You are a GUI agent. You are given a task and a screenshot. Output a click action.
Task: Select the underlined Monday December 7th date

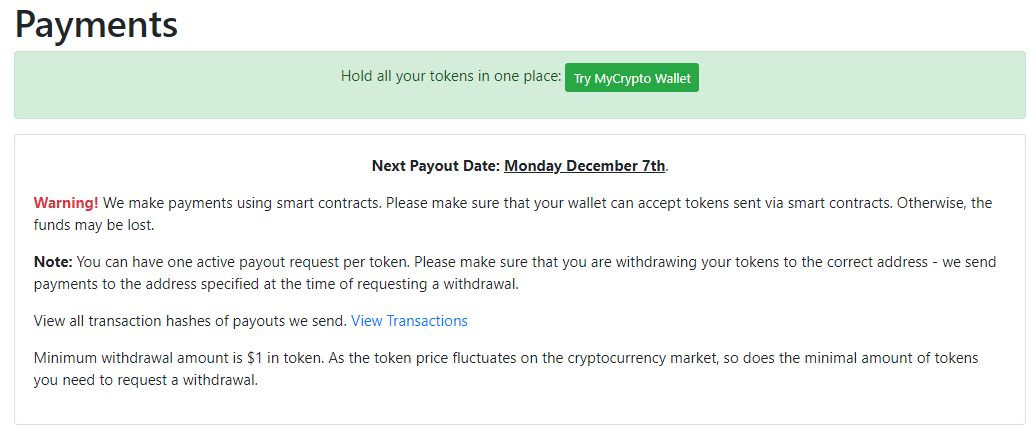[585, 165]
